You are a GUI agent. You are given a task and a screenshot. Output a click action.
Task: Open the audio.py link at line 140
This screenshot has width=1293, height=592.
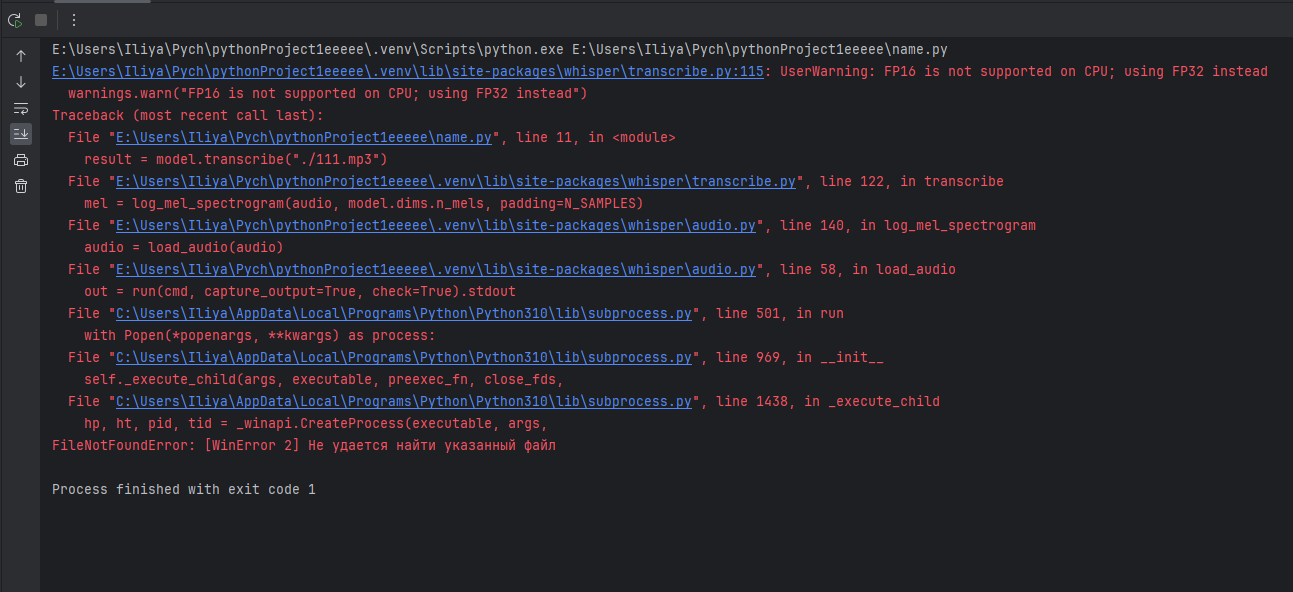point(436,226)
